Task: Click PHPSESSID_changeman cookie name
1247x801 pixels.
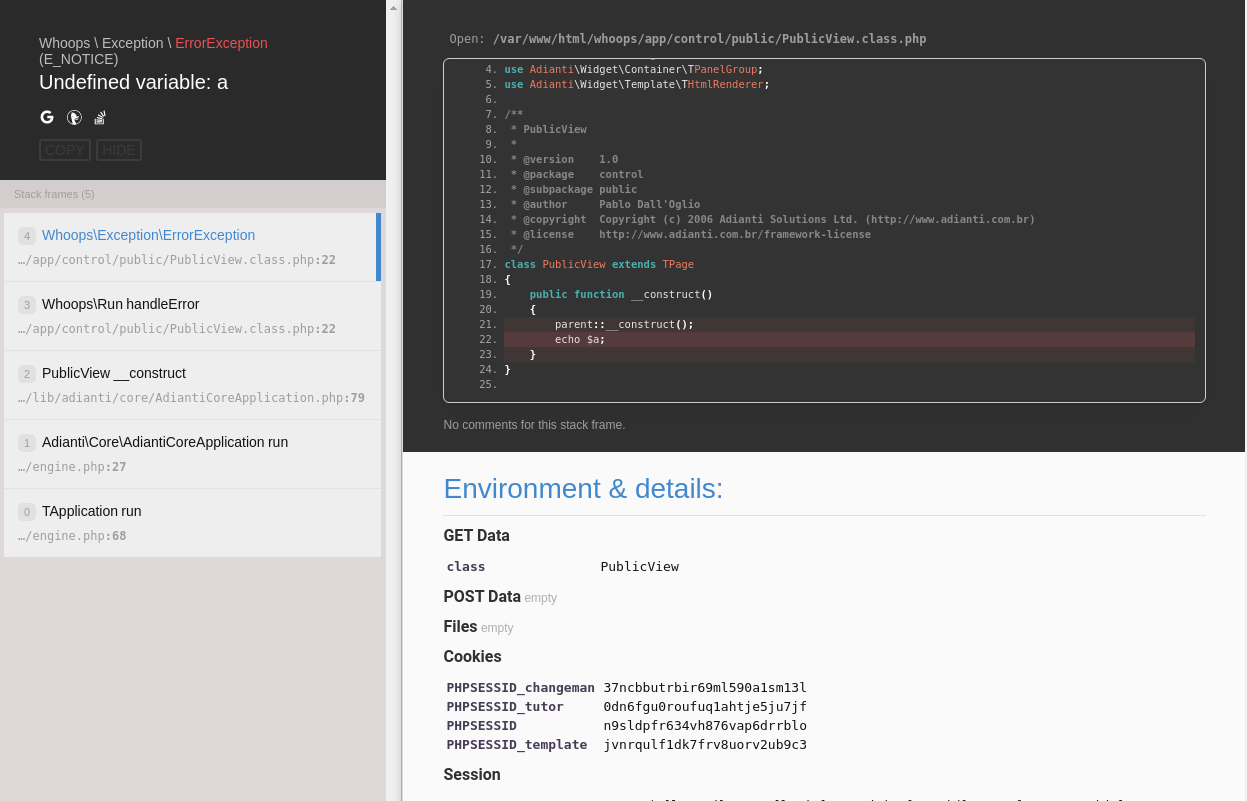Action: coord(520,688)
